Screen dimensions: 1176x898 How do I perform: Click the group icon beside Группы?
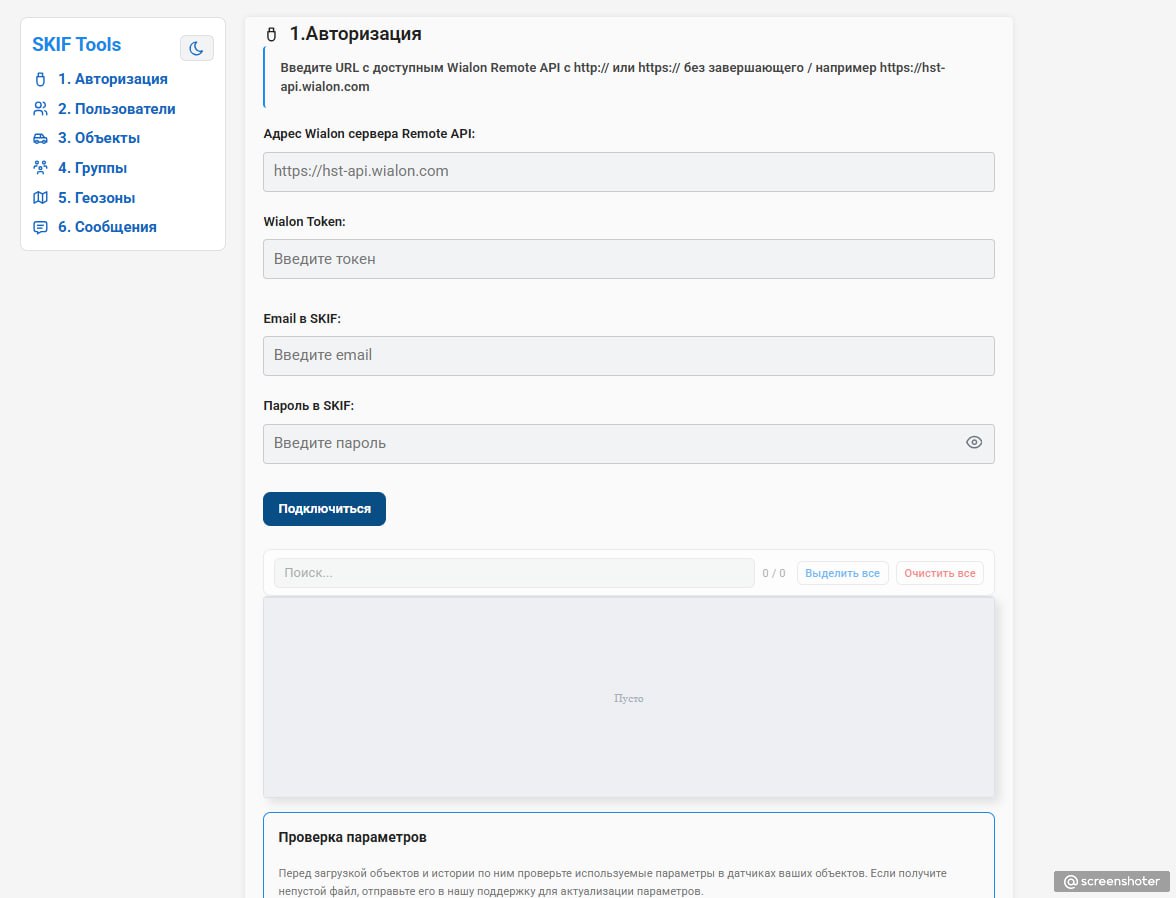40,168
